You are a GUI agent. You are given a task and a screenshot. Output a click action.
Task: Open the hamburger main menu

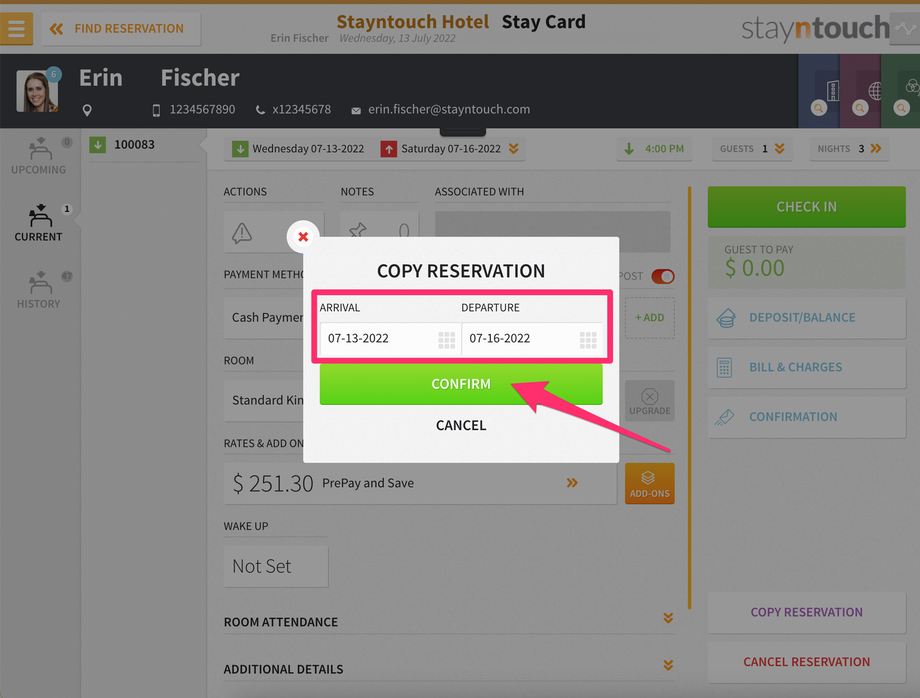pos(16,28)
